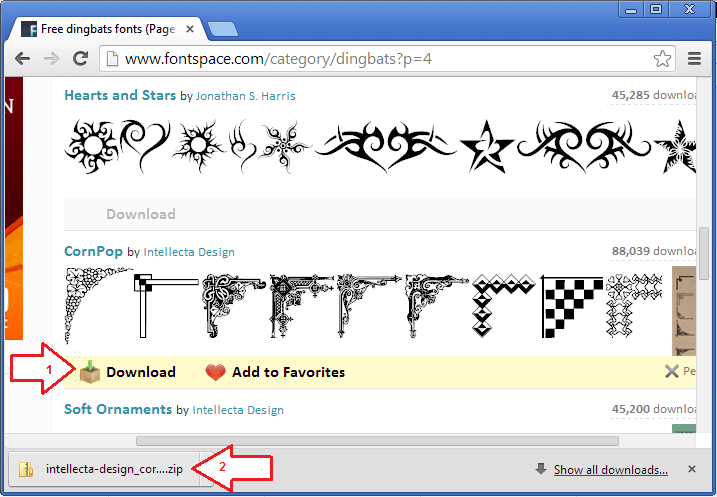Reload the page with the refresh icon
This screenshot has width=717, height=497.
coord(81,59)
